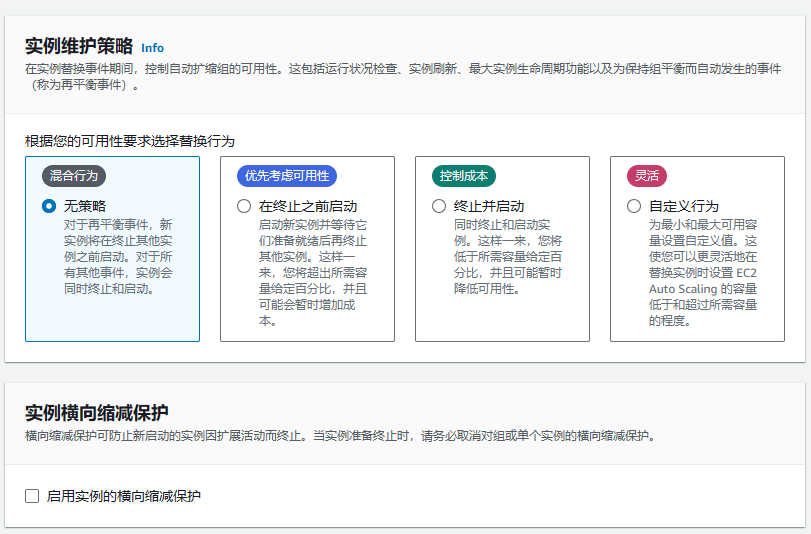Viewport: 811px width, 534px height.
Task: Select the 无策略 radio button
Action: pos(49,206)
